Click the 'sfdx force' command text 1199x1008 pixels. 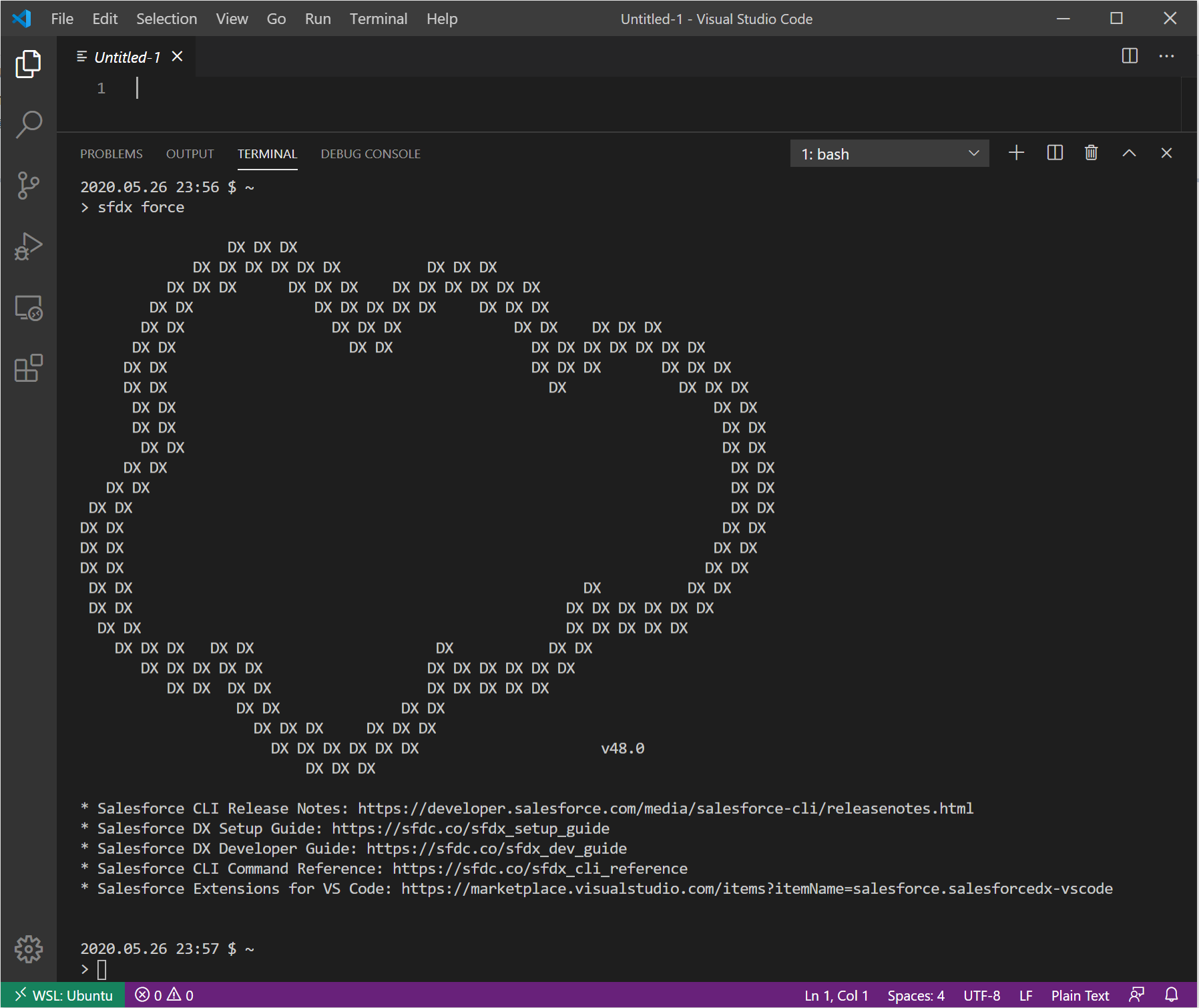[141, 208]
